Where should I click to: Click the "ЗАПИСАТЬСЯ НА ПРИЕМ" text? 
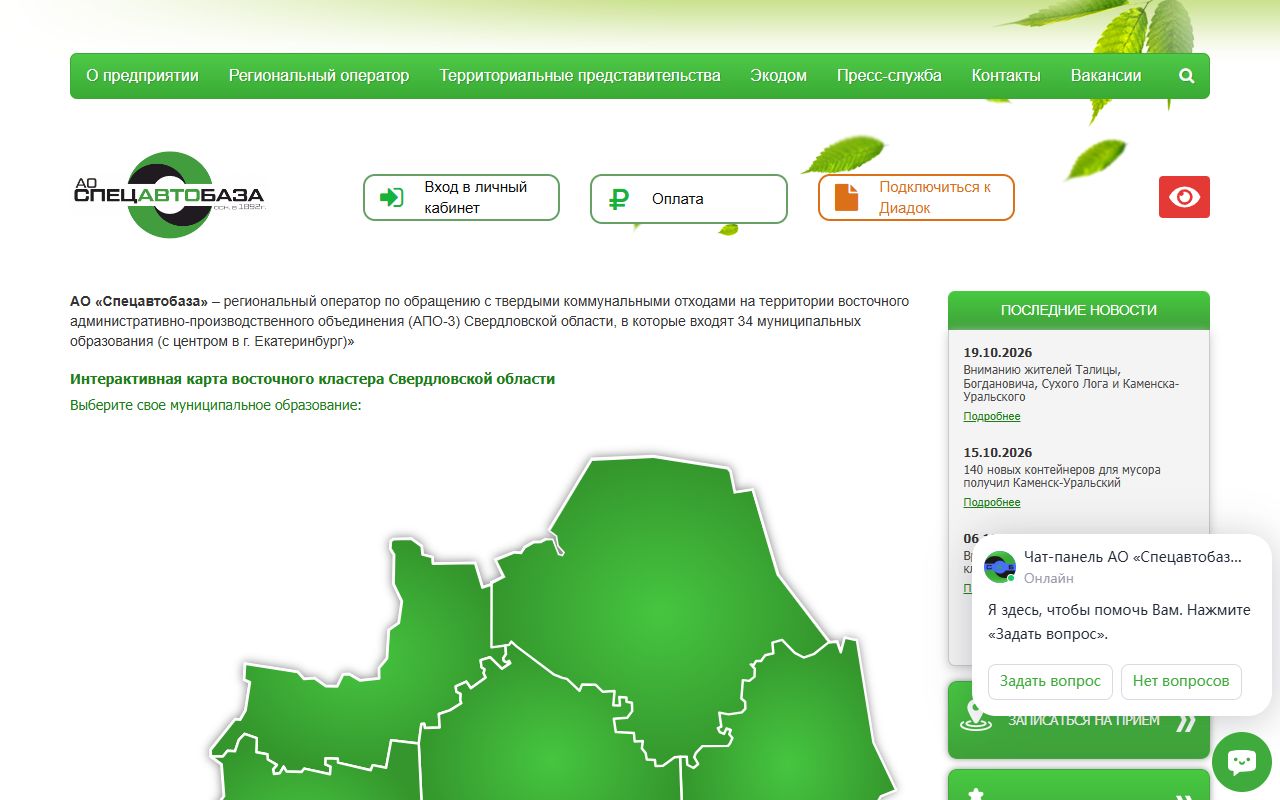[1084, 720]
